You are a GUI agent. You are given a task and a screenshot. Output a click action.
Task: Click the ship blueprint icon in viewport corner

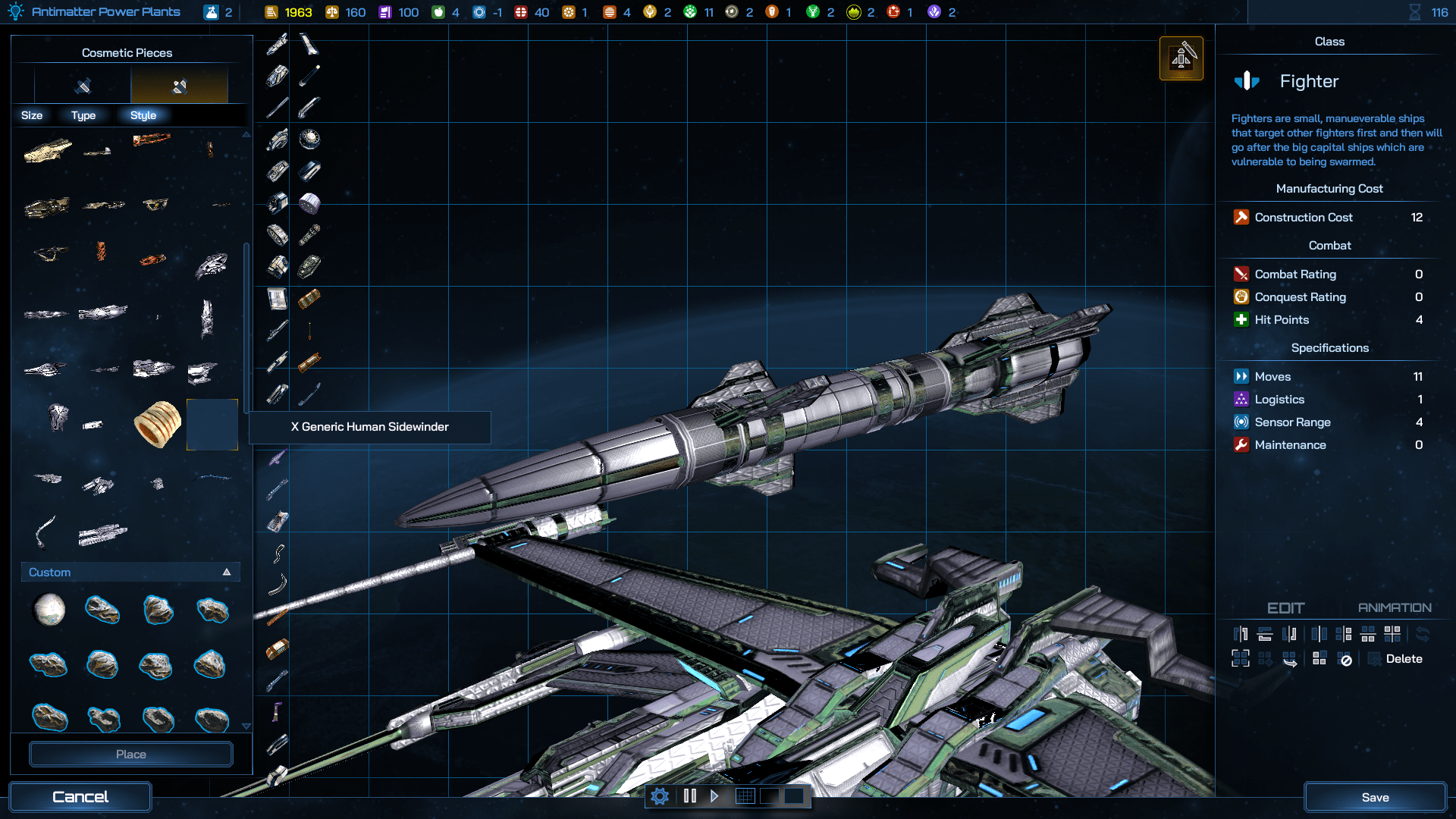[x=1181, y=58]
